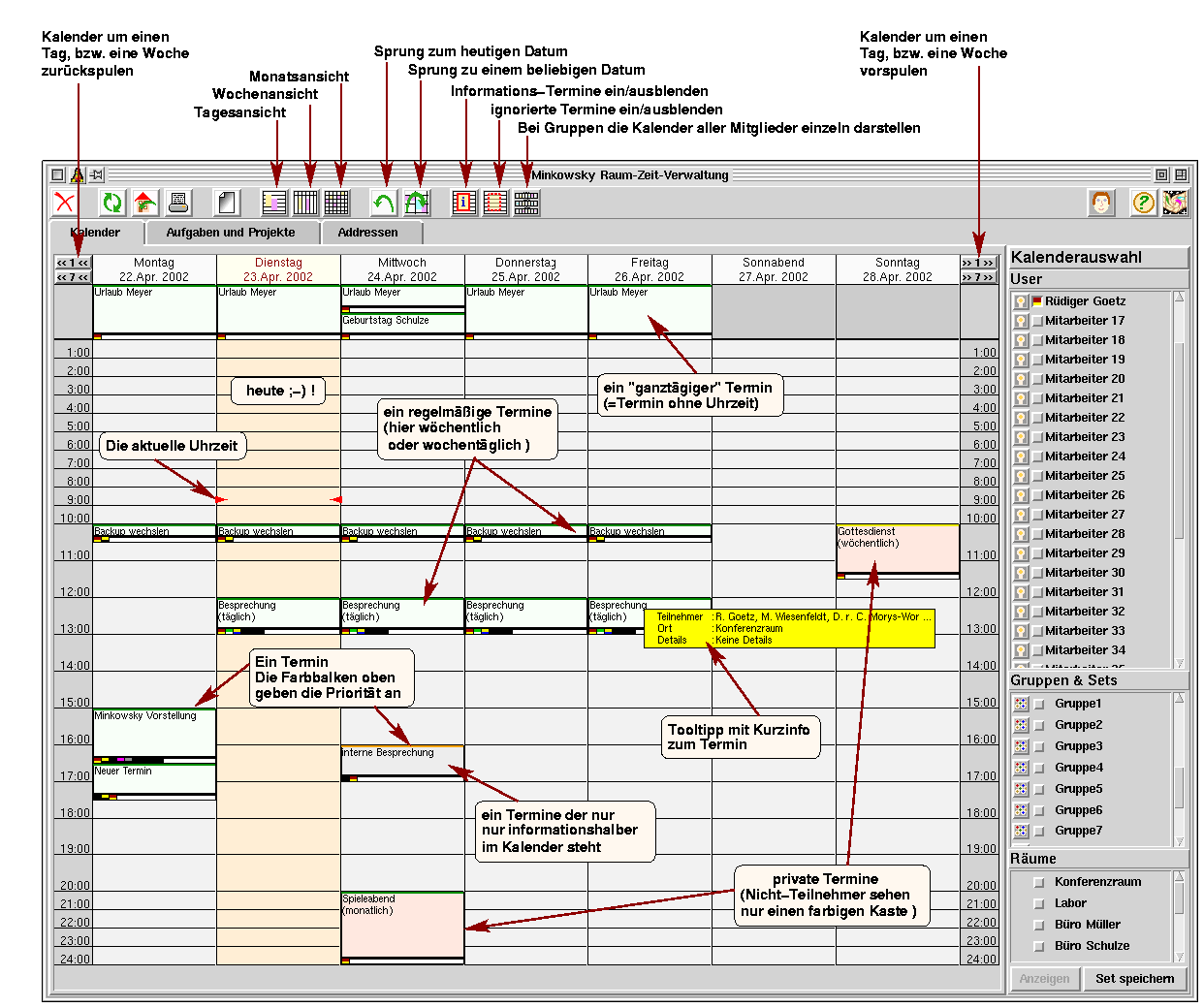Click the user icon beside Mitarbeiter 20
The width and height of the screenshot is (1204, 1008).
1021,379
